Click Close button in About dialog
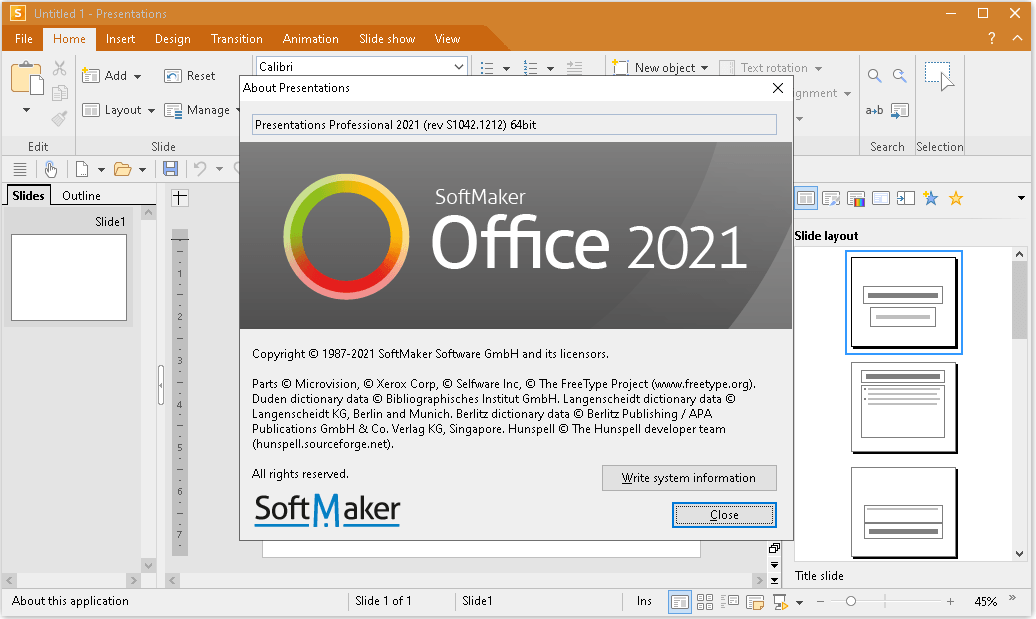 [724, 515]
